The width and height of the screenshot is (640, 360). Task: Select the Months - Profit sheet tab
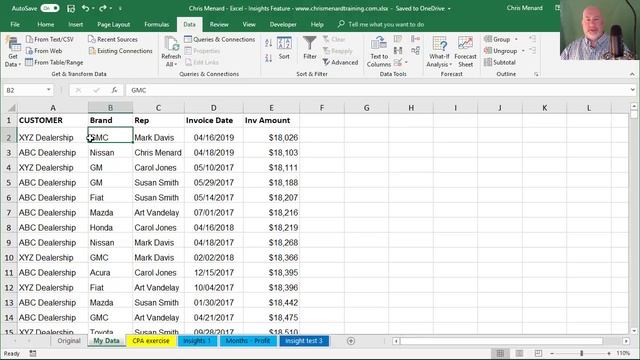[x=248, y=341]
